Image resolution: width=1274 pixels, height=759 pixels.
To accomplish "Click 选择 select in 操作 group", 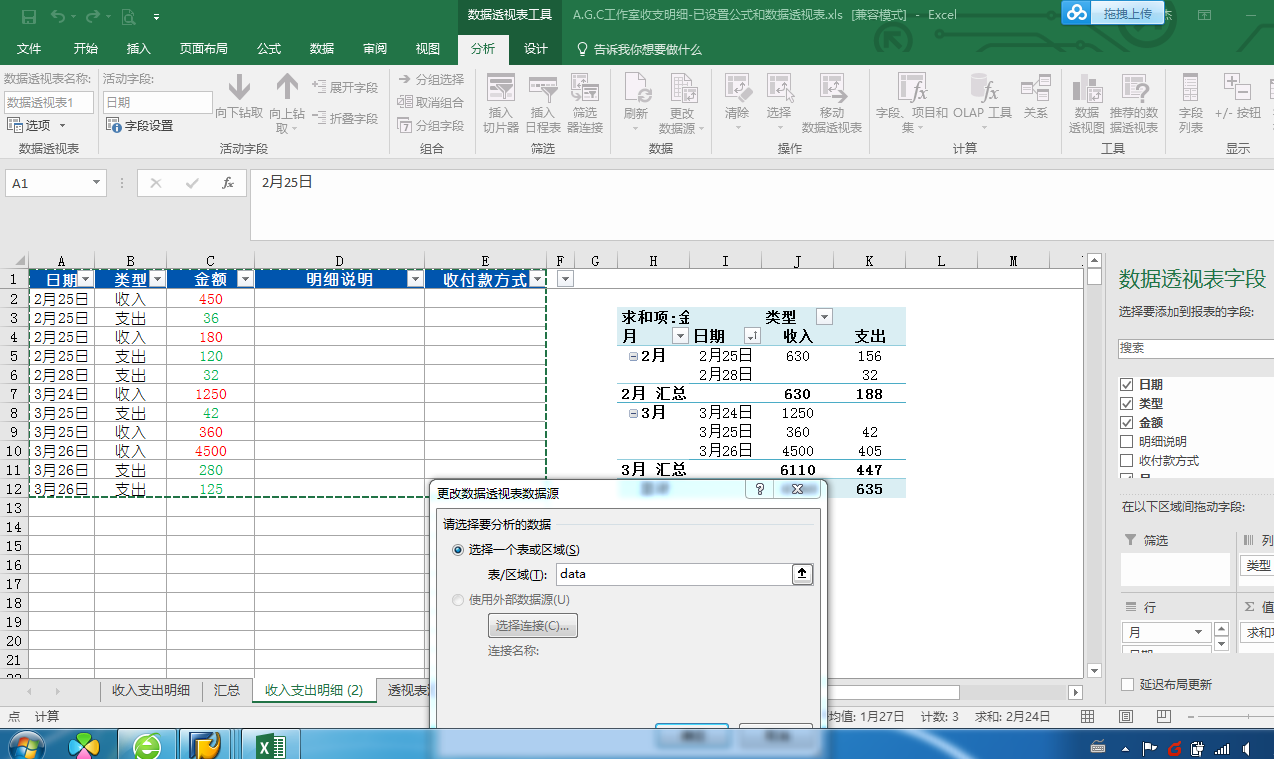I will 779,102.
